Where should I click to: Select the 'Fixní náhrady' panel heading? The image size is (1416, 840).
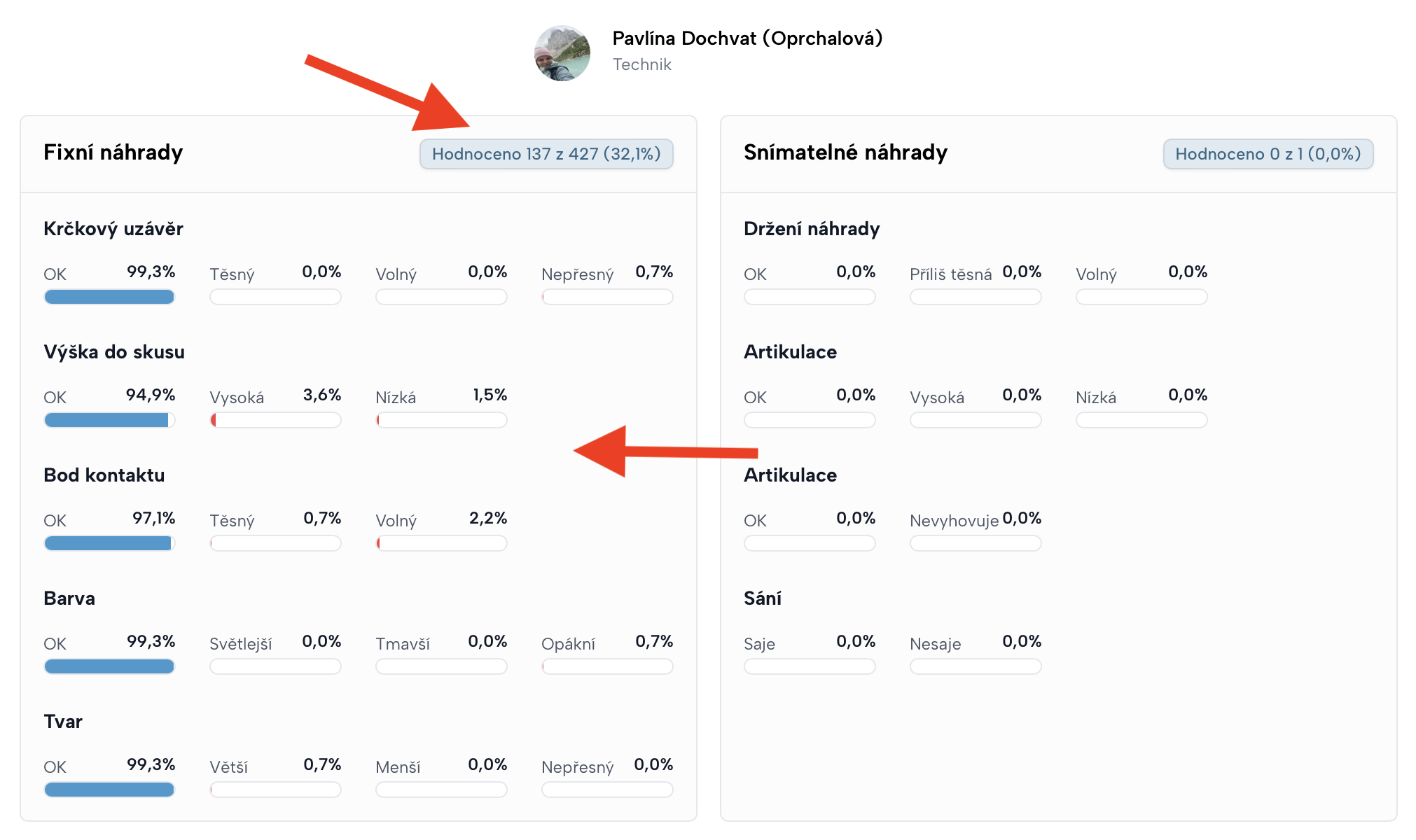pos(113,153)
